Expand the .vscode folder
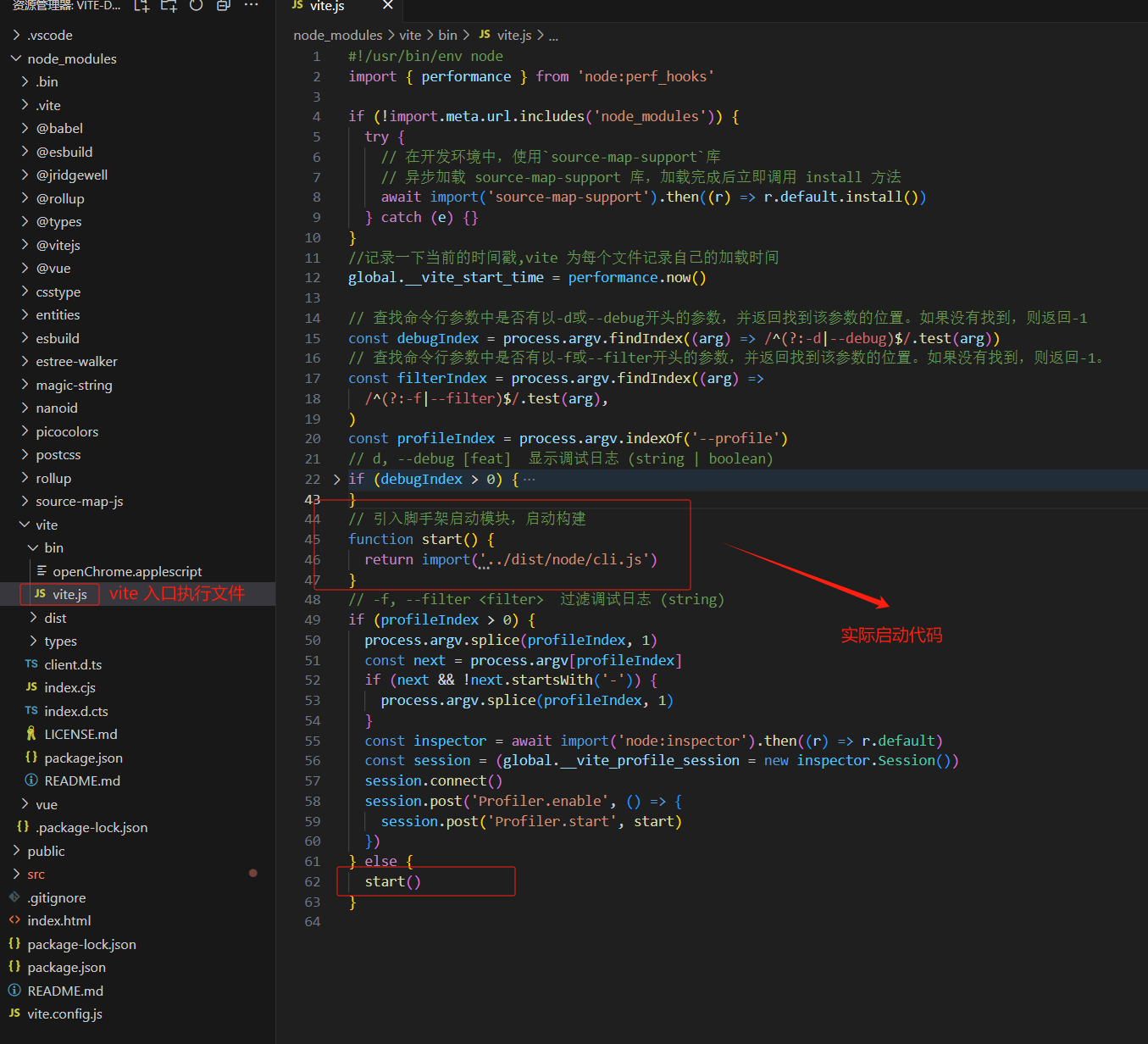Screen dimensions: 1148x1044 pos(16,35)
